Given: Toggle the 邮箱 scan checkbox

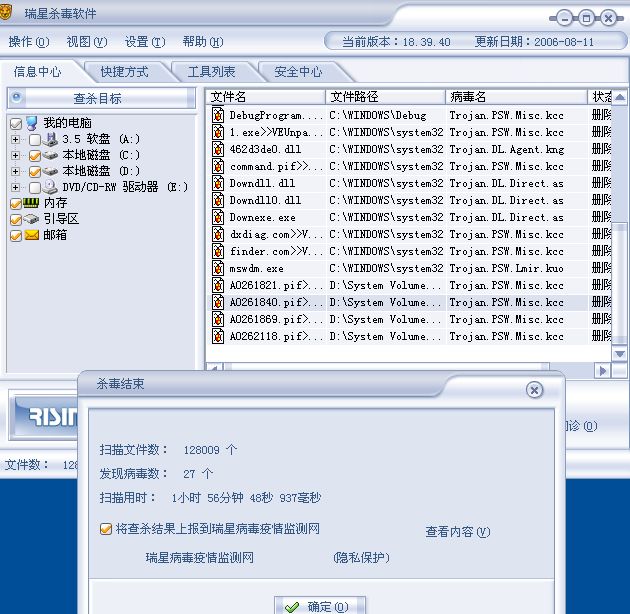Looking at the screenshot, I should pos(16,235).
